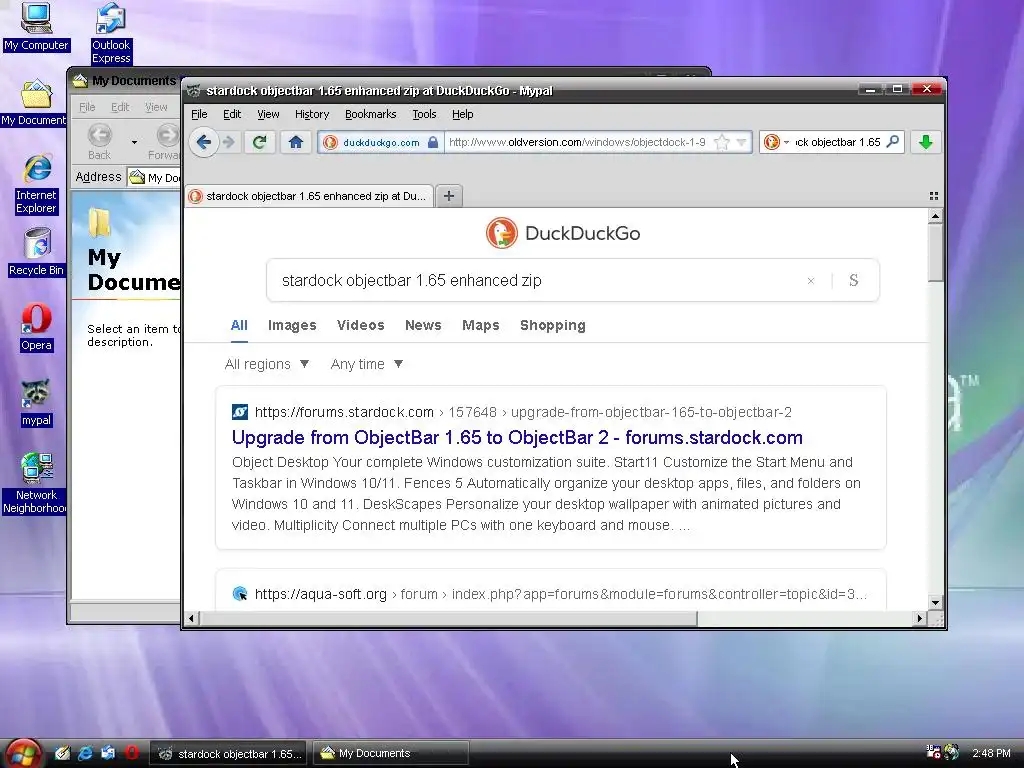Open the URL history dropdown arrow
The height and width of the screenshot is (768, 1024).
[x=741, y=142]
